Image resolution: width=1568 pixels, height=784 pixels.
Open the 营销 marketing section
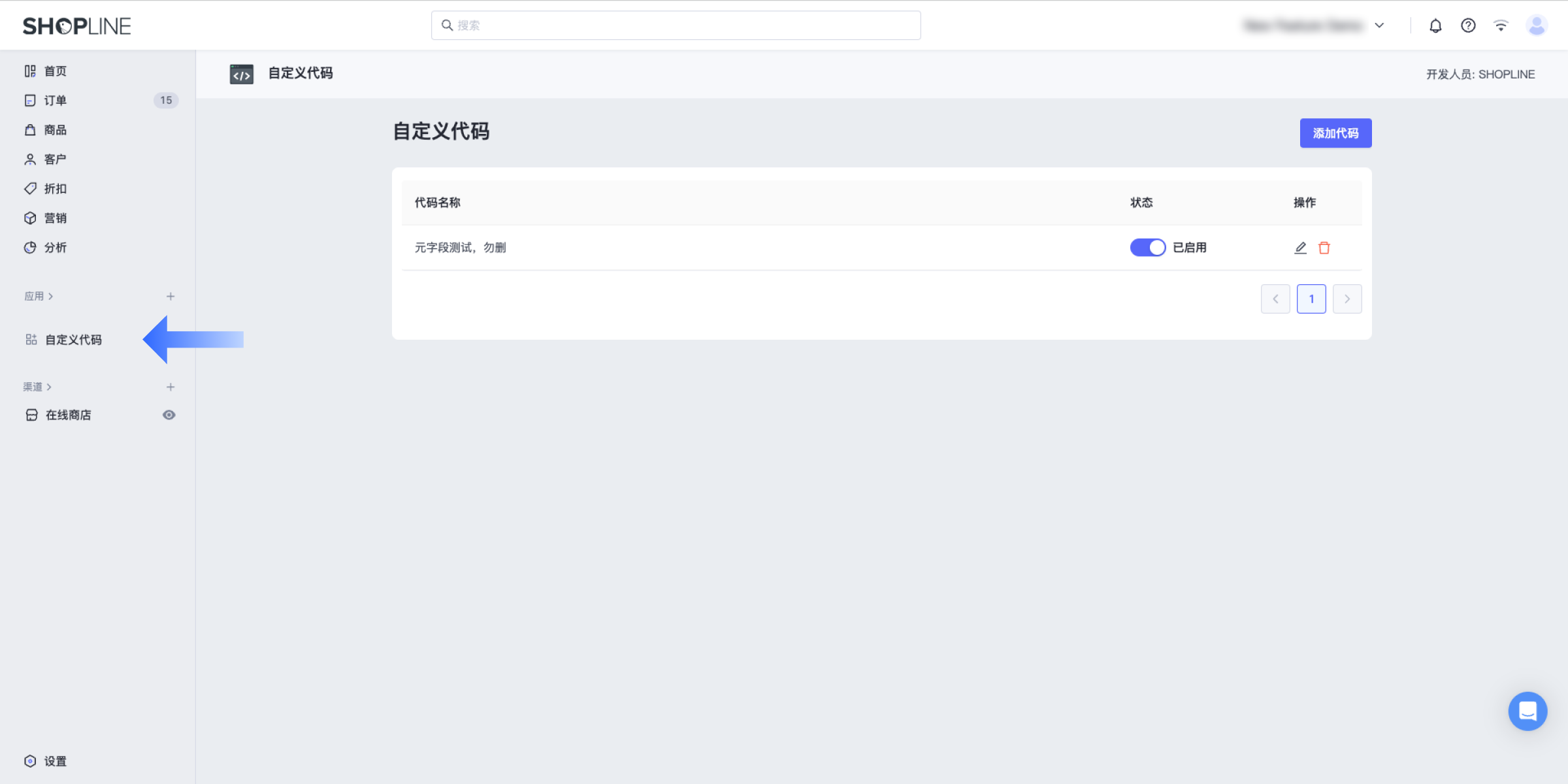(55, 218)
